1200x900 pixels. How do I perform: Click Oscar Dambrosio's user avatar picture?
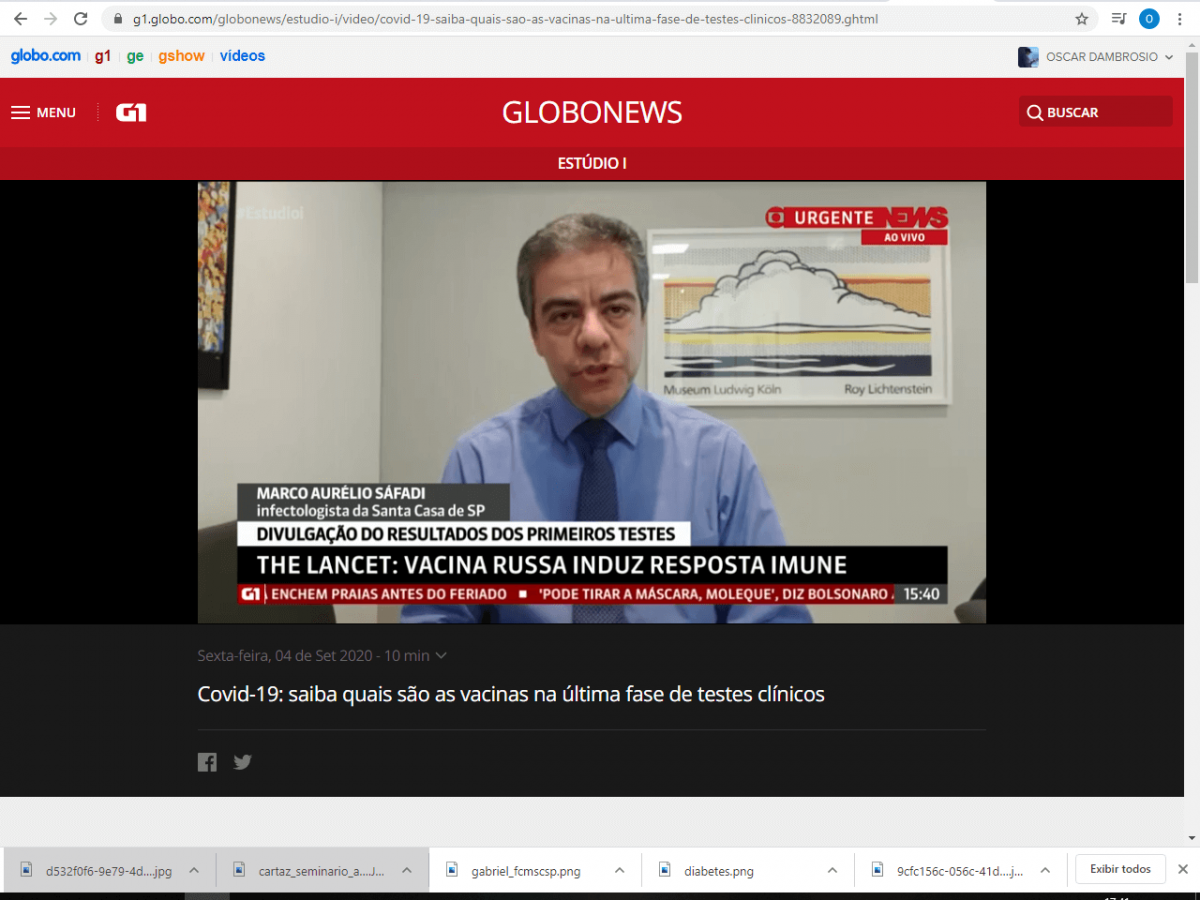pos(1028,57)
